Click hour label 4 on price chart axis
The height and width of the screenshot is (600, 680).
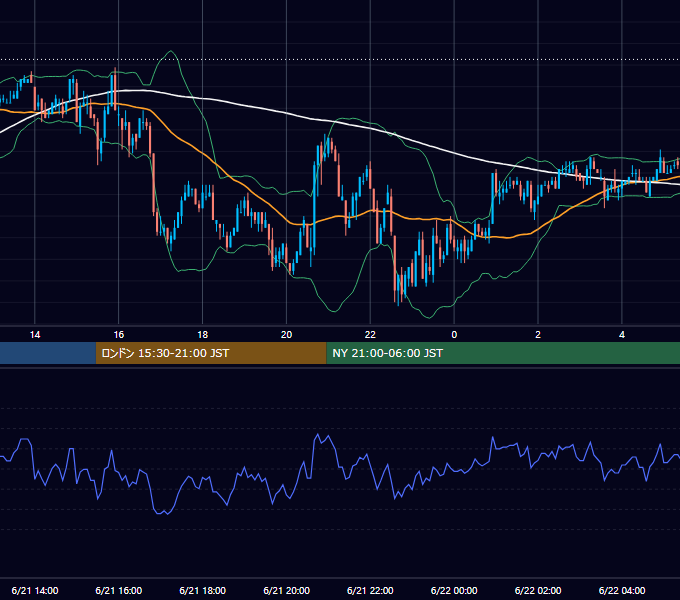[622, 335]
